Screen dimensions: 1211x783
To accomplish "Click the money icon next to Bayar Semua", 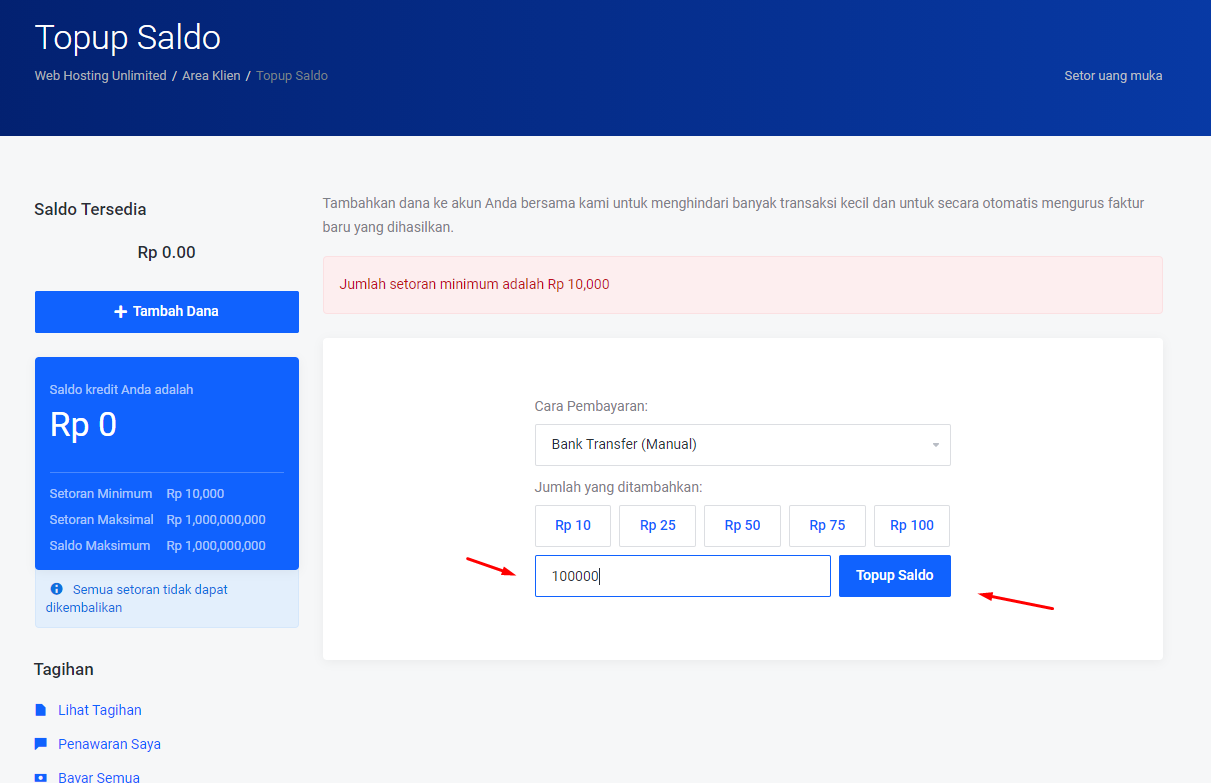I will coord(41,777).
